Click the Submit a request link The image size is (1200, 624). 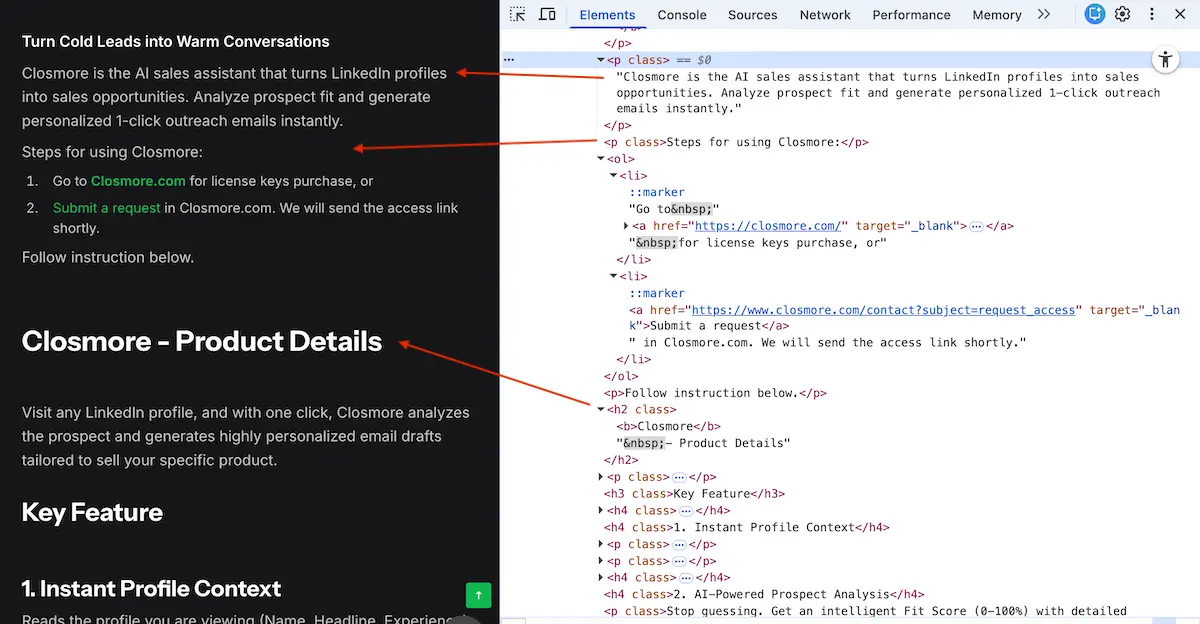coord(106,208)
